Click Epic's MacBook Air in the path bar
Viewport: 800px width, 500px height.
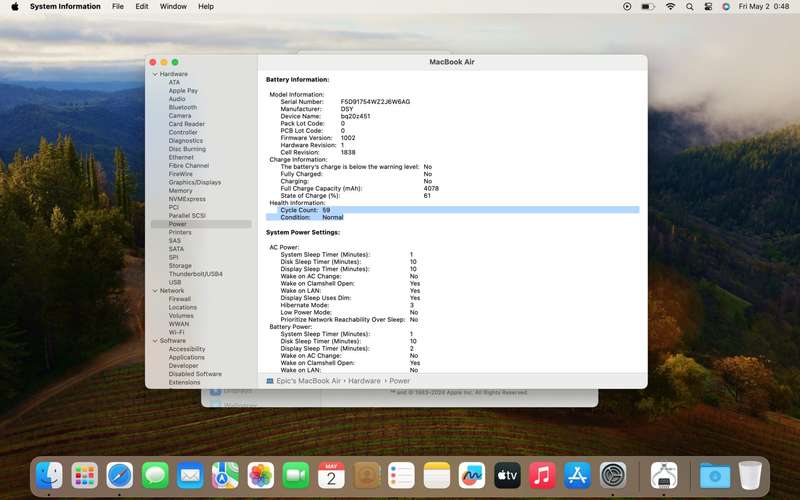(308, 381)
